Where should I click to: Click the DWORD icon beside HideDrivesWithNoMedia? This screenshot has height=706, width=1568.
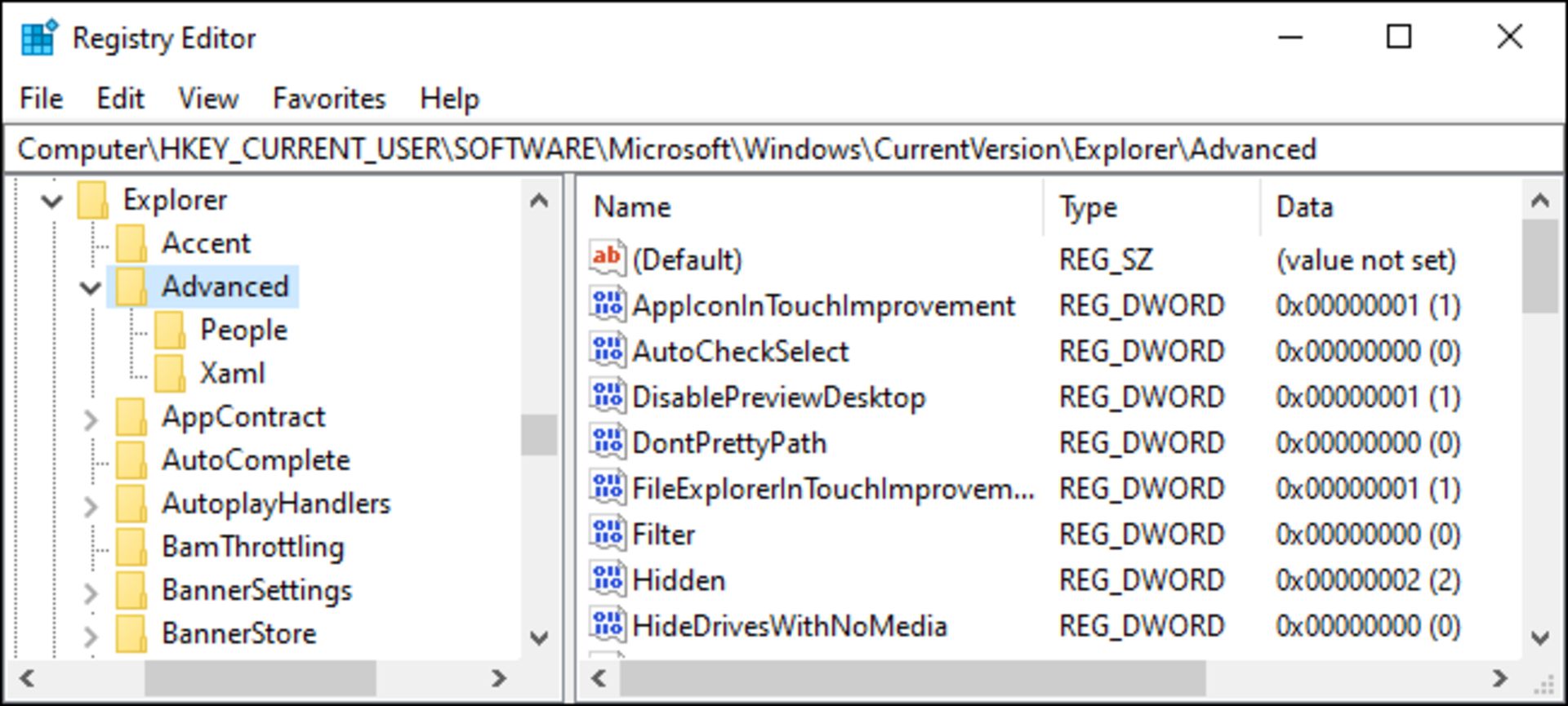[608, 624]
